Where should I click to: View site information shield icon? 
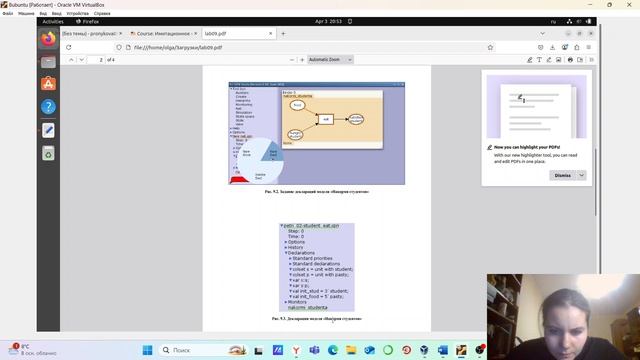point(119,47)
